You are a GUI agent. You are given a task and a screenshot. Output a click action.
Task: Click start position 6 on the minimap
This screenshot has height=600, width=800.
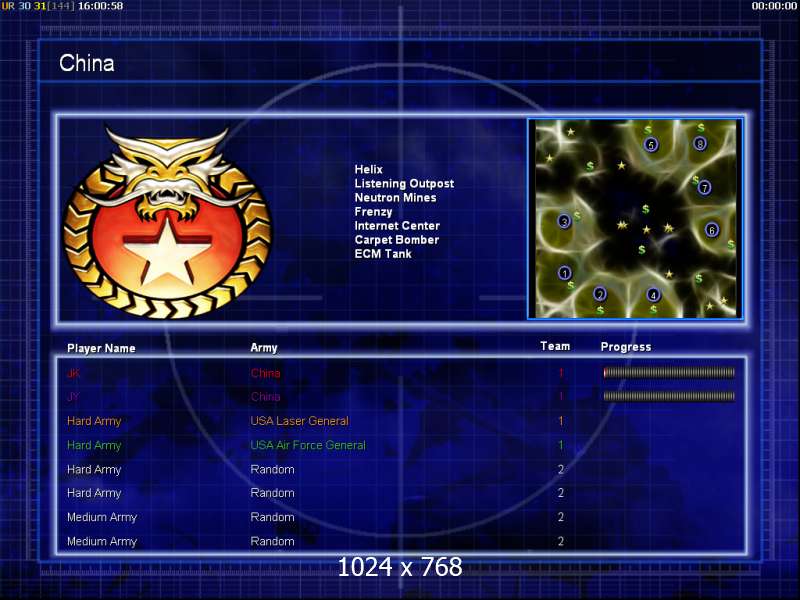tap(712, 230)
